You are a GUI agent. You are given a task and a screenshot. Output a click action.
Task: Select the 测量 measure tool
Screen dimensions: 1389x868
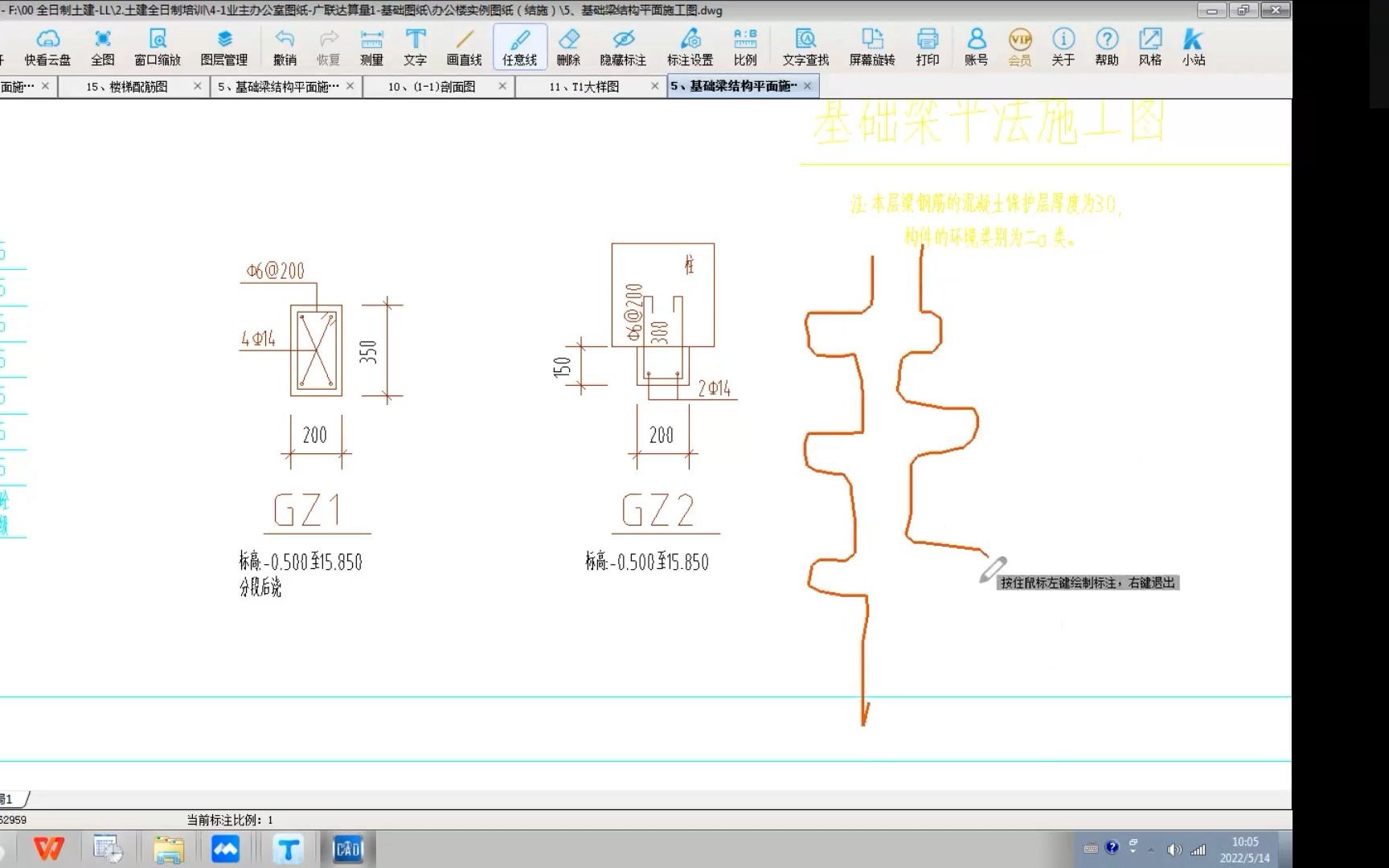pyautogui.click(x=371, y=47)
